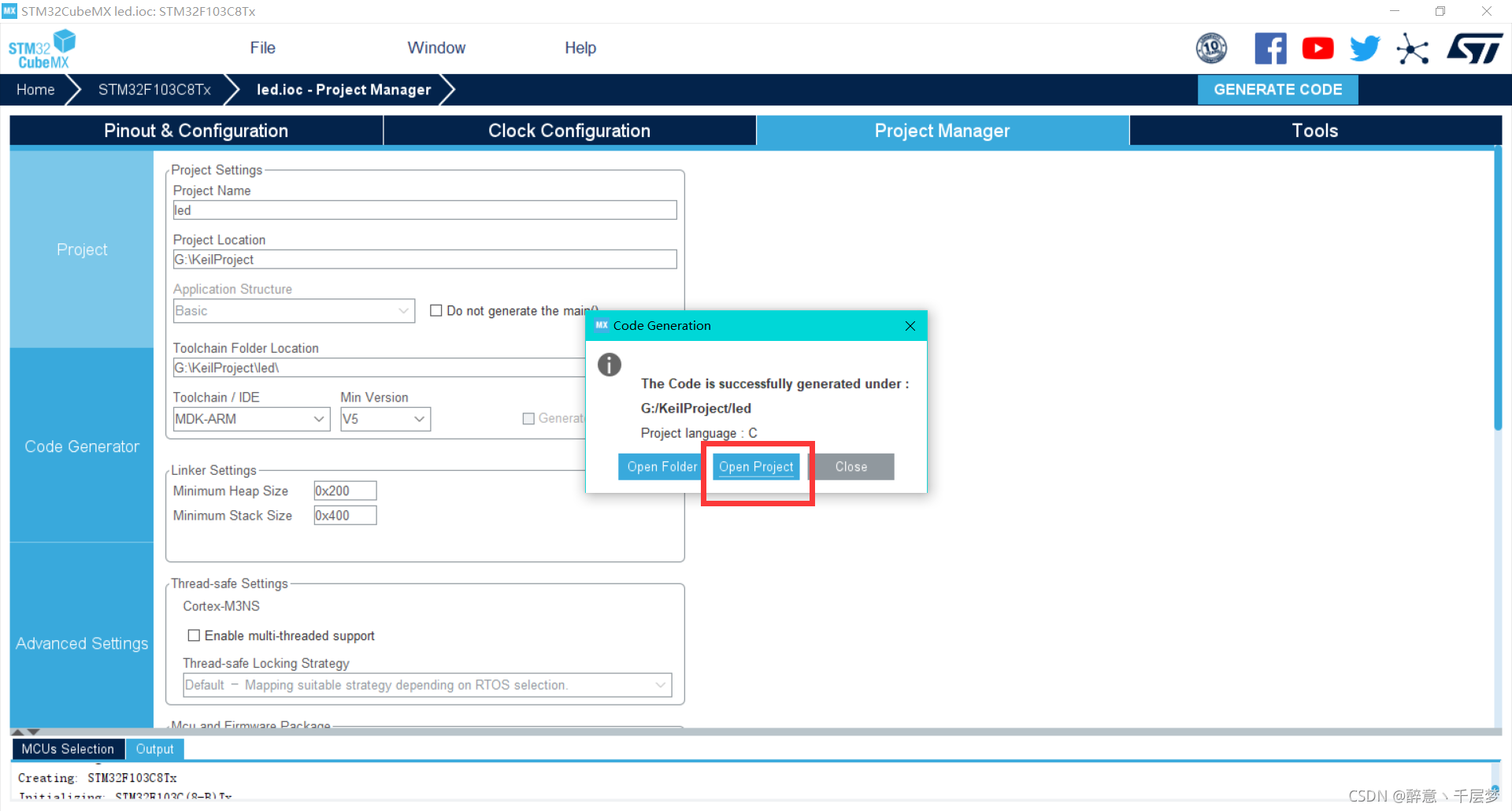Close the Code Generation dialog with X
The width and height of the screenshot is (1512, 811).
click(910, 326)
